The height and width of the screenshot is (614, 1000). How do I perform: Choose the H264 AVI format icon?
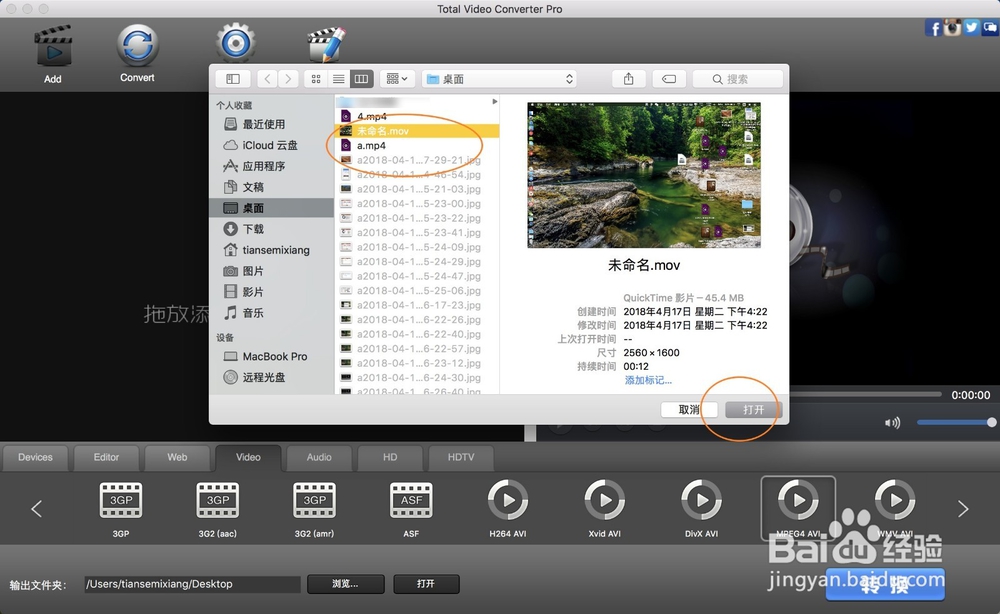pos(508,500)
